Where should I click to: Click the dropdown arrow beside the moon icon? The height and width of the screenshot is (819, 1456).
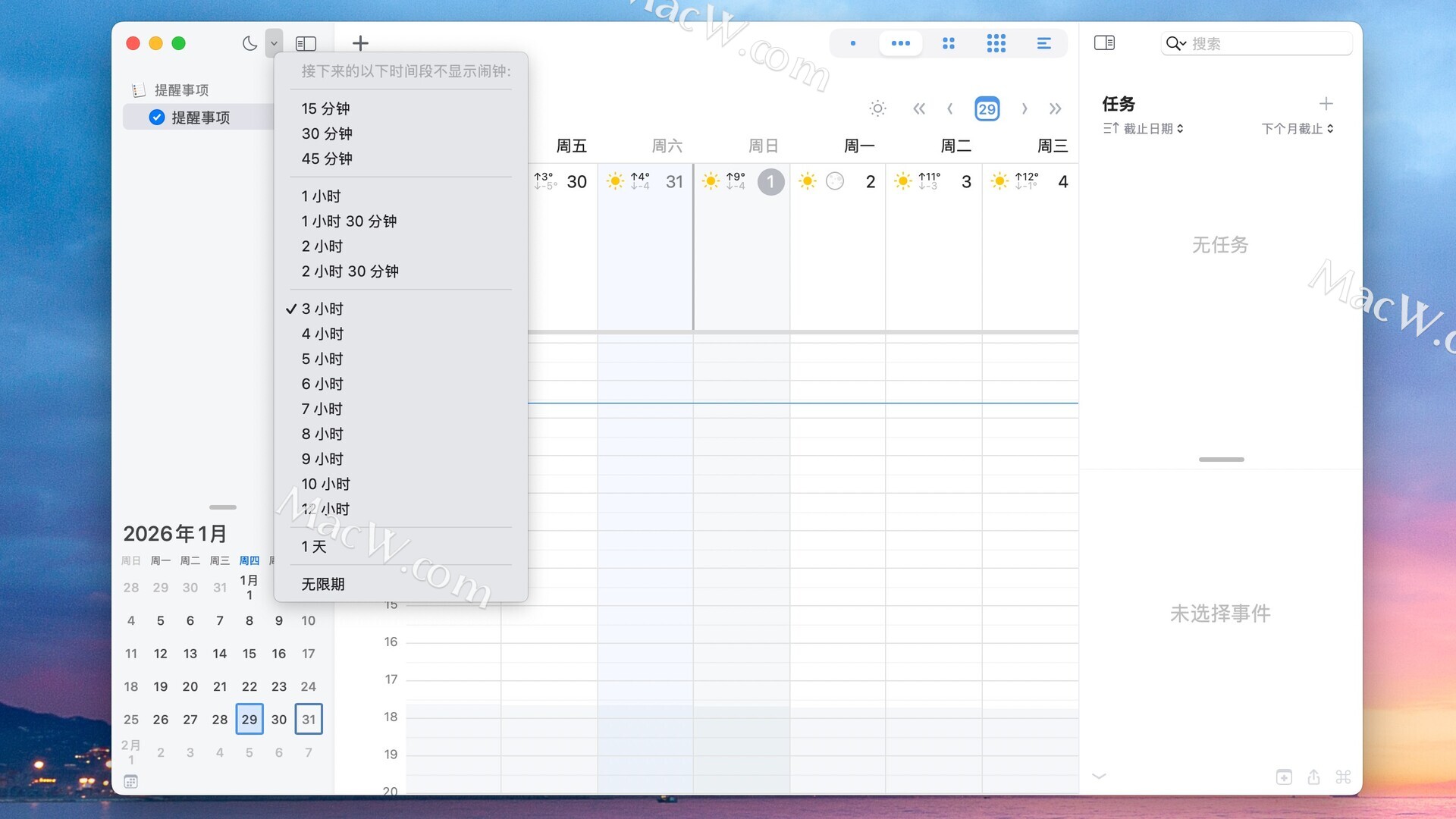274,43
